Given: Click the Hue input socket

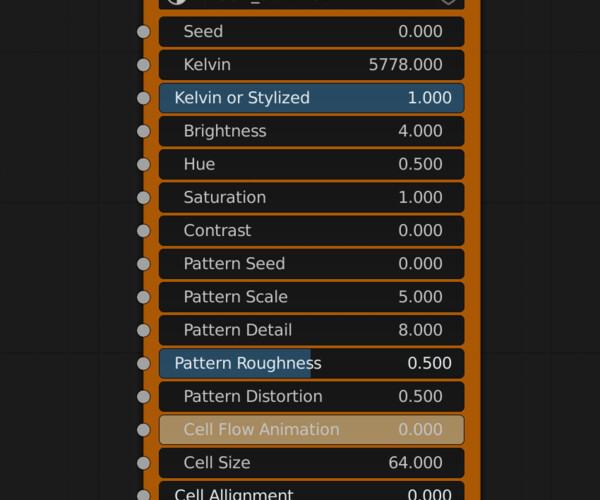Looking at the screenshot, I should [x=143, y=164].
